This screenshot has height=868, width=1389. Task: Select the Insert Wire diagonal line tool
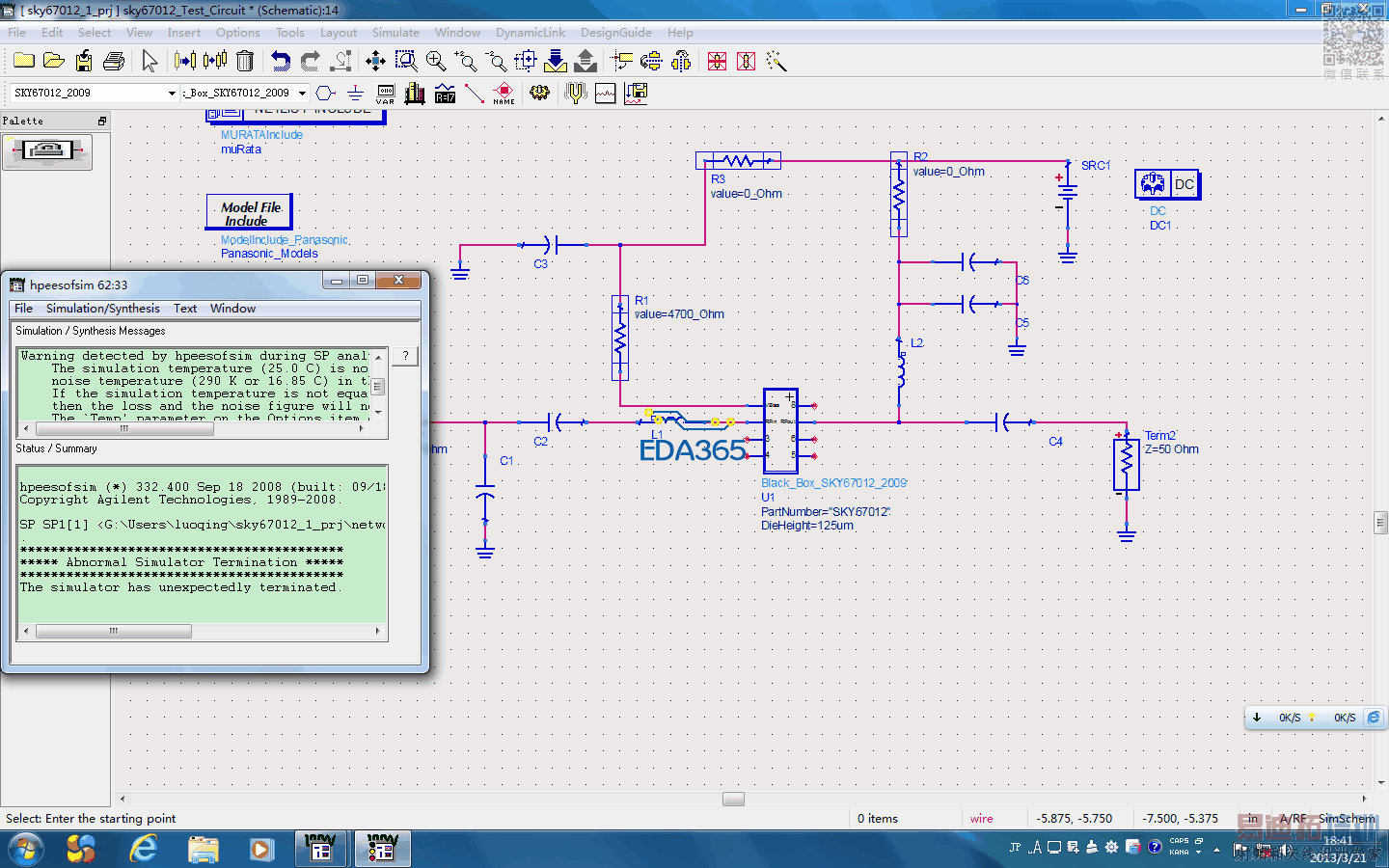coord(474,94)
